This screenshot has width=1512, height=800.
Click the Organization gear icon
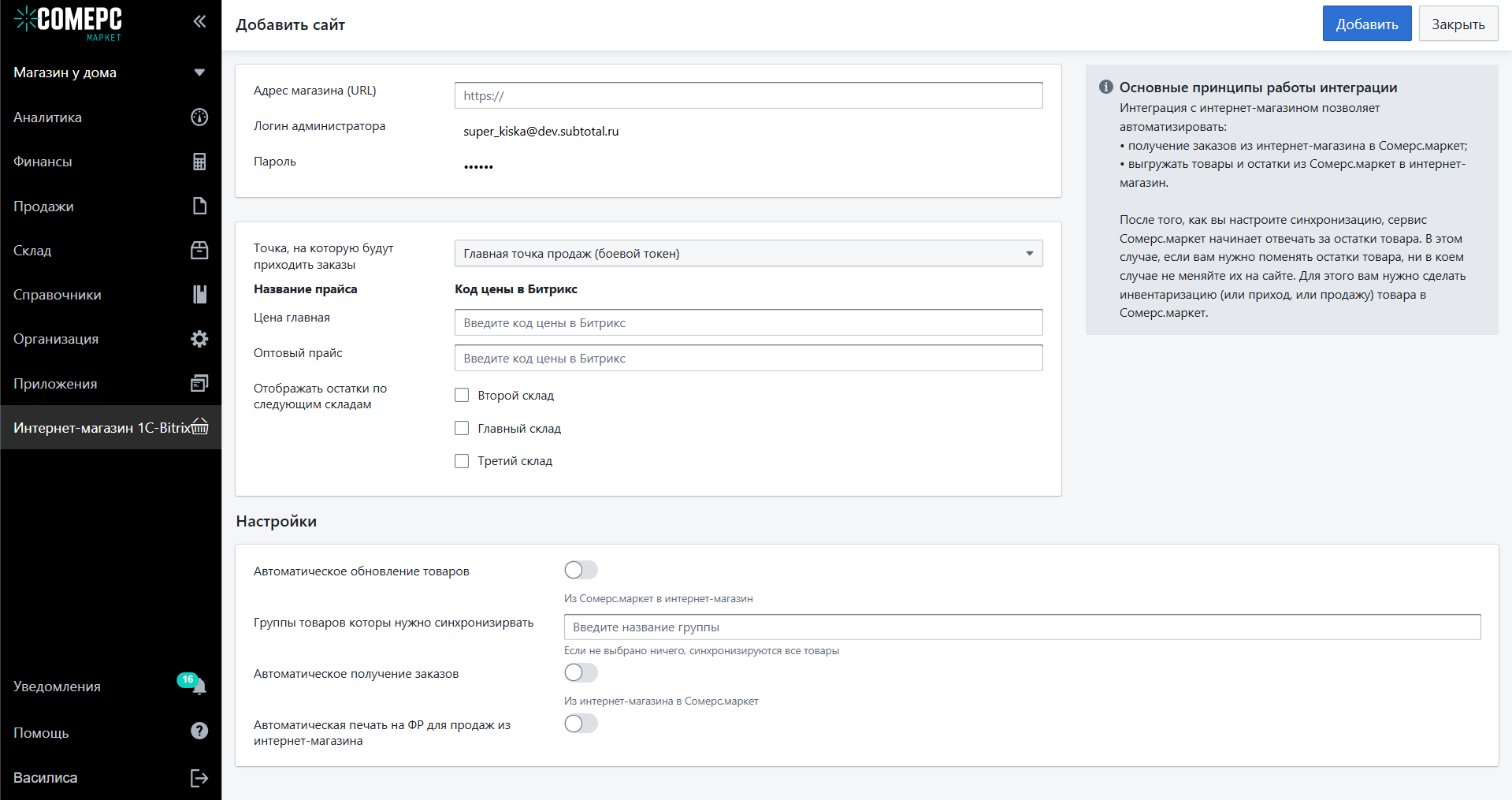coord(199,339)
